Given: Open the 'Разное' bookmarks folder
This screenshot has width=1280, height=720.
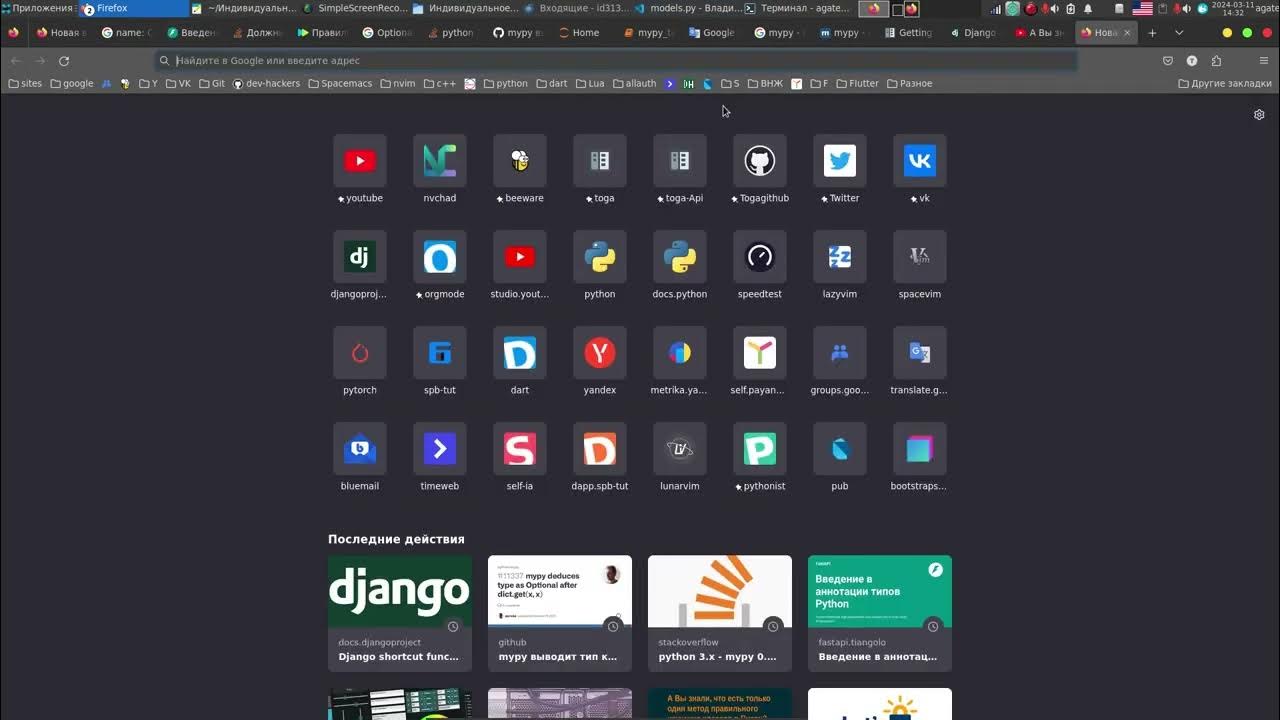Looking at the screenshot, I should pos(909,84).
